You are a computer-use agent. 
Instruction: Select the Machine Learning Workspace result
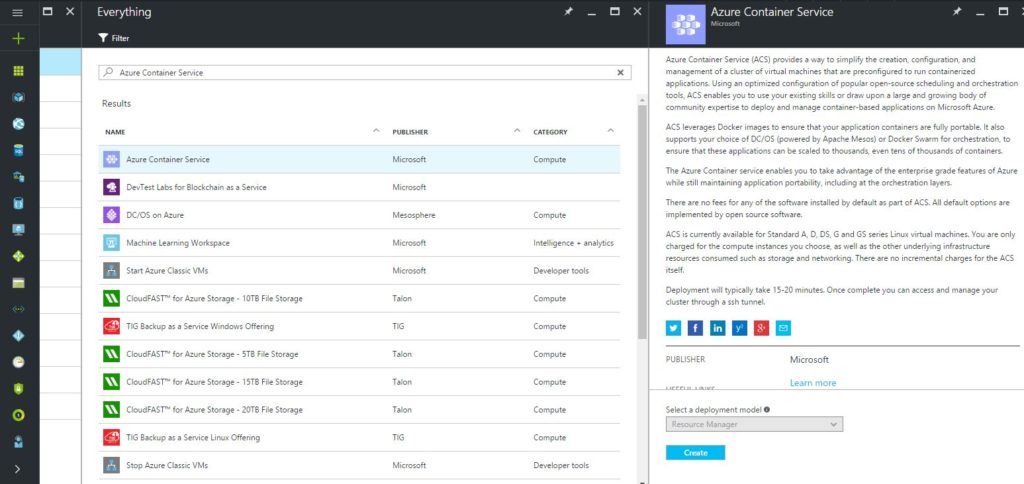(x=359, y=243)
